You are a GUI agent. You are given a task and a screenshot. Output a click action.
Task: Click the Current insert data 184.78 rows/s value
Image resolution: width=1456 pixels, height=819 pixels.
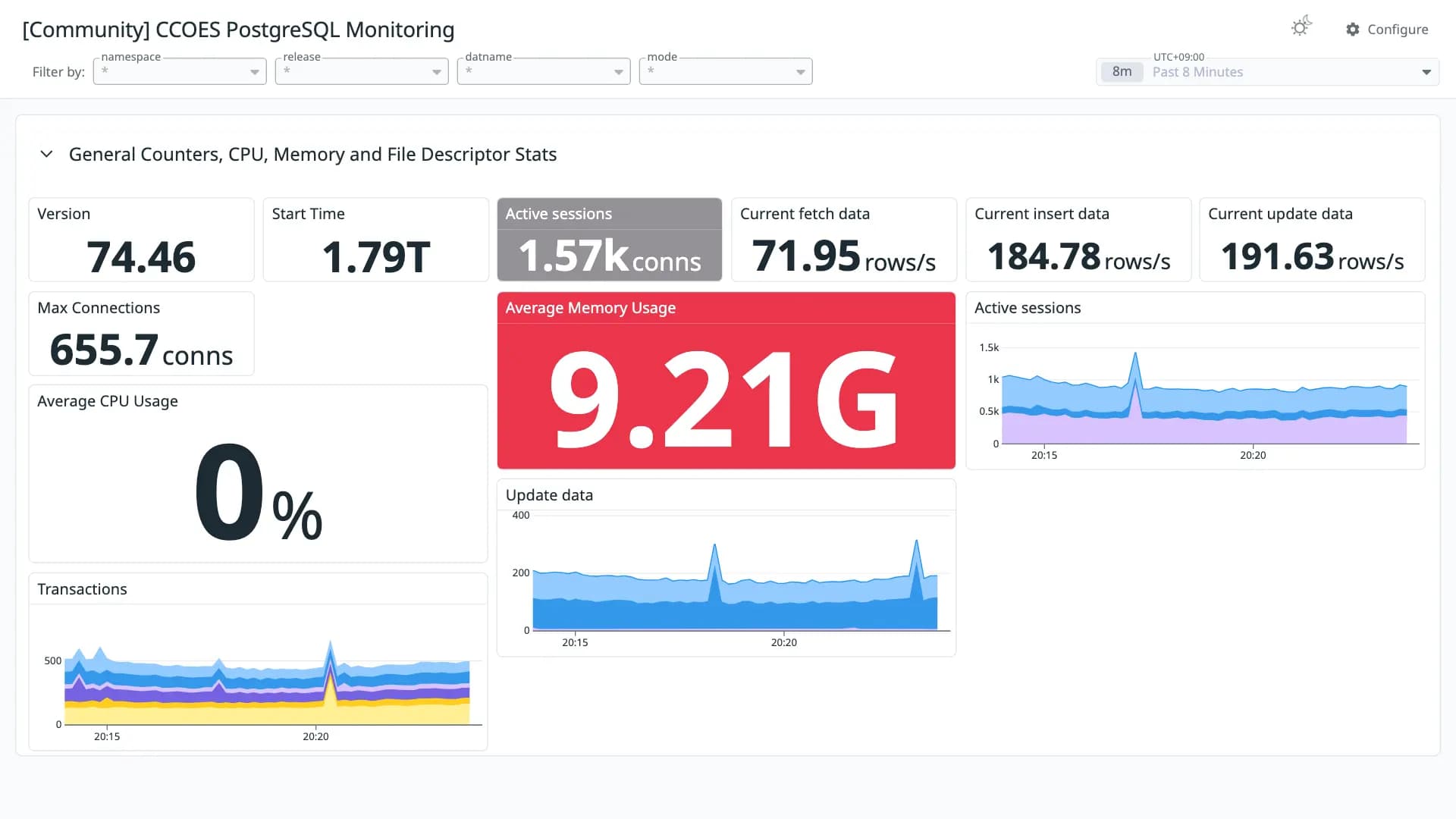pos(1078,256)
